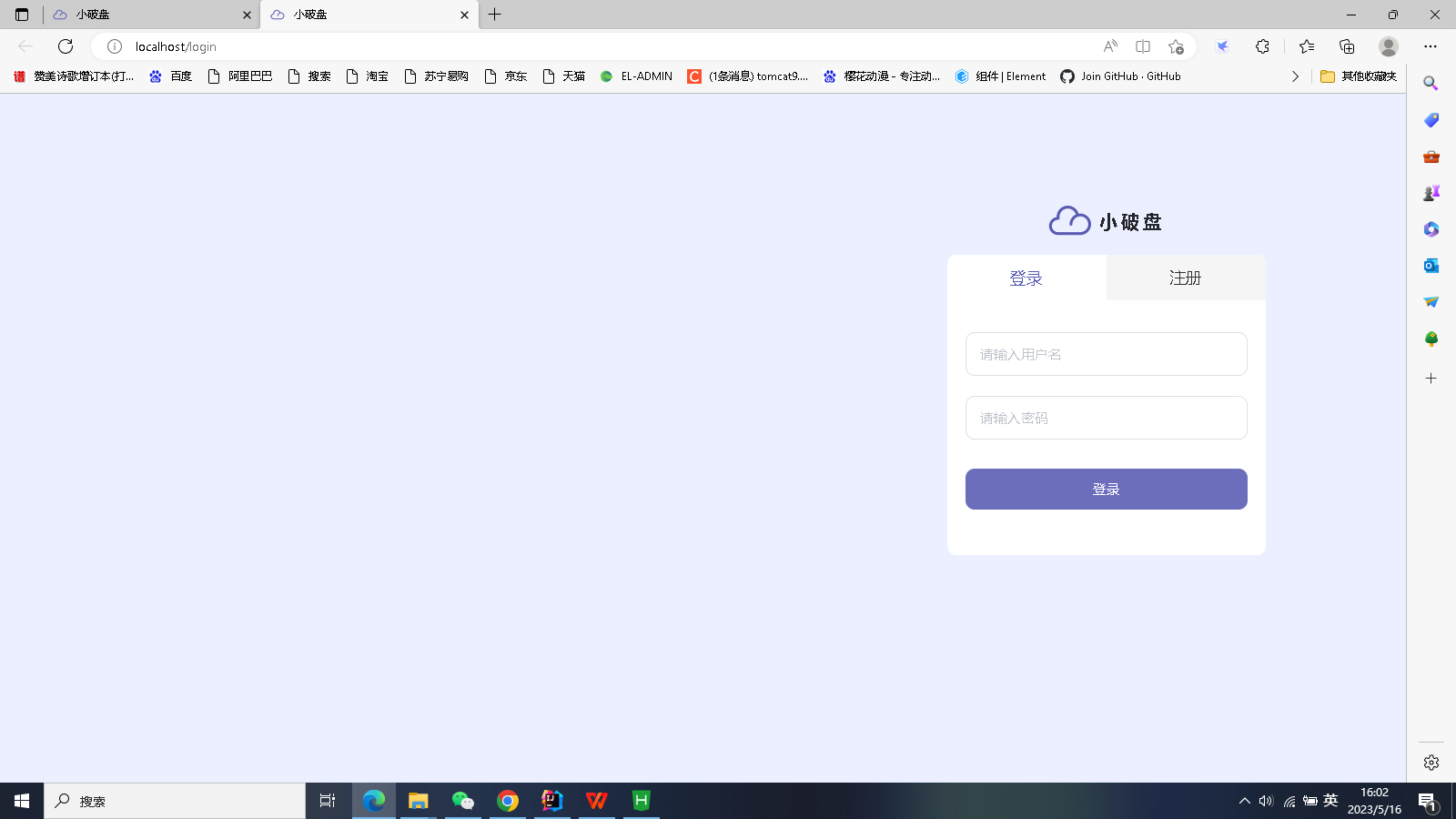This screenshot has width=1456, height=819.
Task: Expand the bookmarks overflow chevron
Action: pyautogui.click(x=1295, y=76)
